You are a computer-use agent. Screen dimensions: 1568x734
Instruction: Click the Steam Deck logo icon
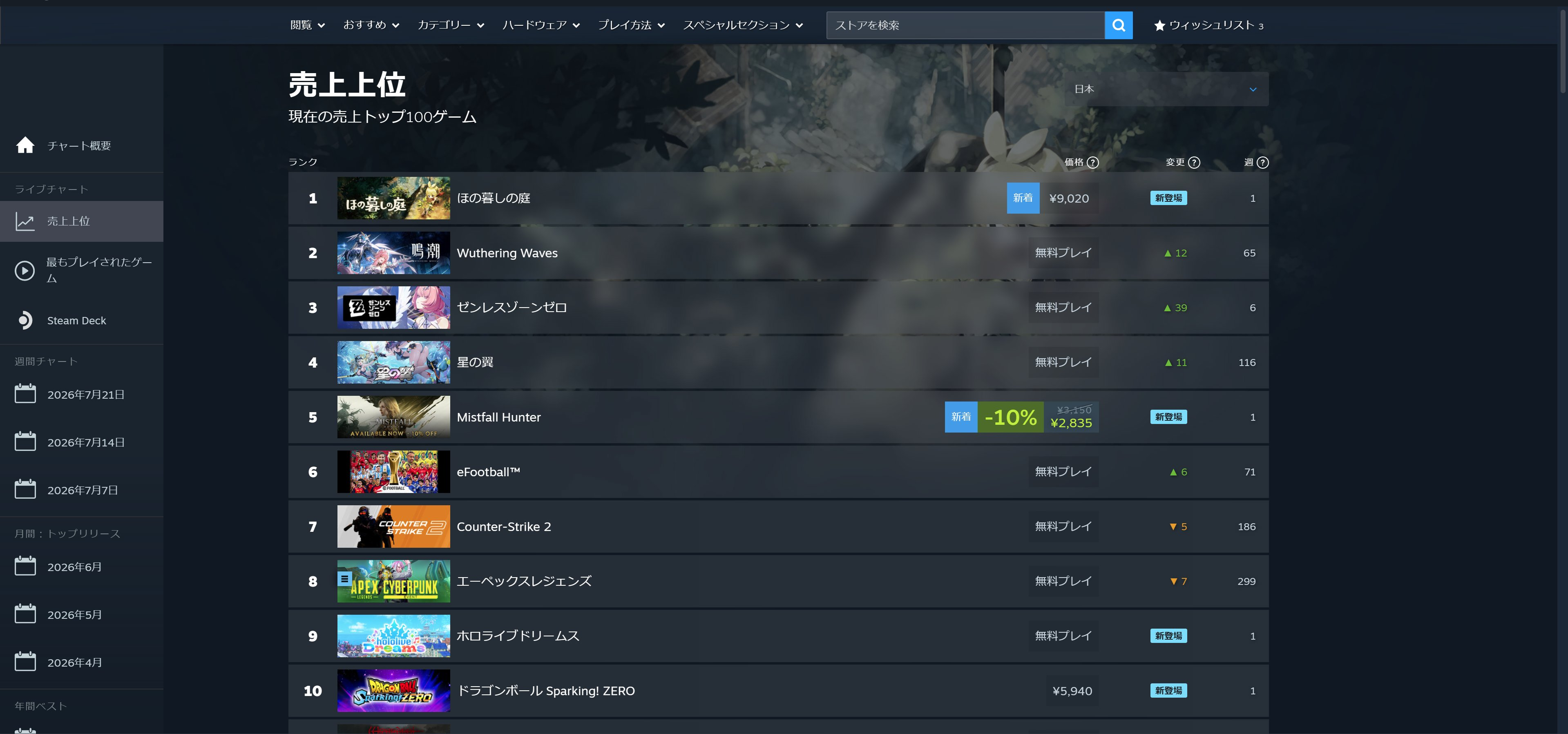click(25, 320)
